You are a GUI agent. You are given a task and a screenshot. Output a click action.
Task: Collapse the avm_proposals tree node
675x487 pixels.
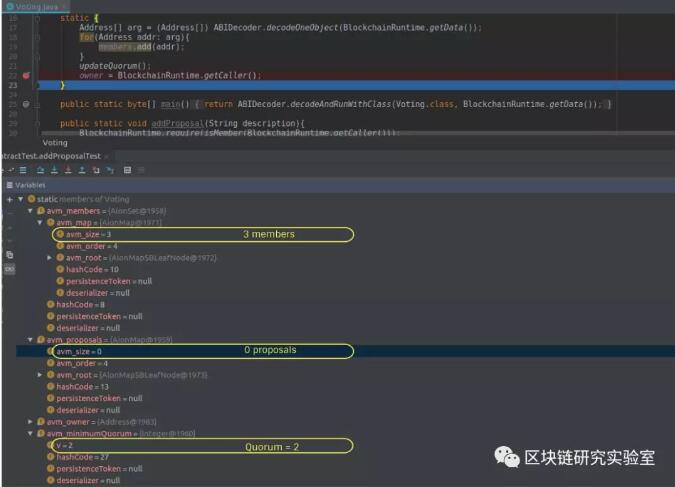[30, 340]
